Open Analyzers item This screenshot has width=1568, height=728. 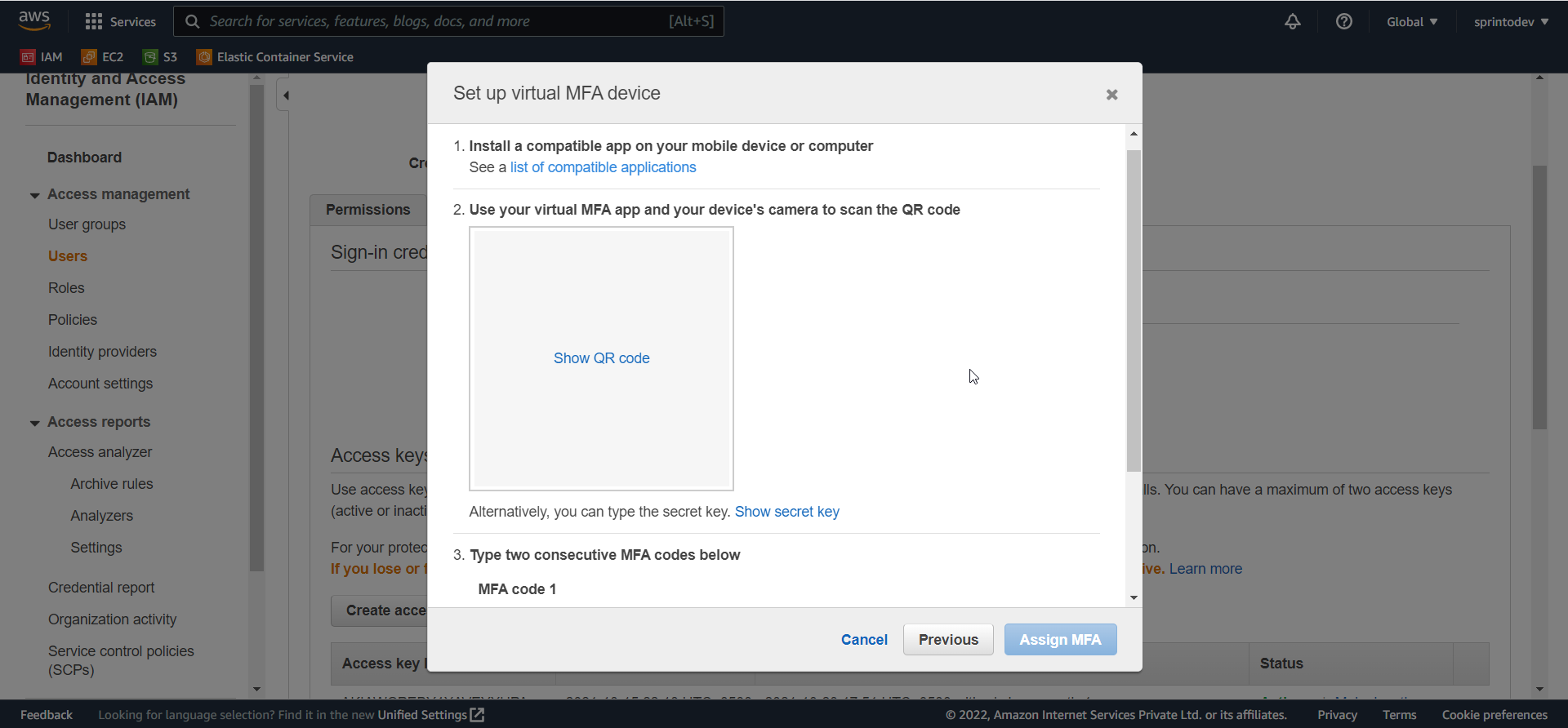pos(101,516)
